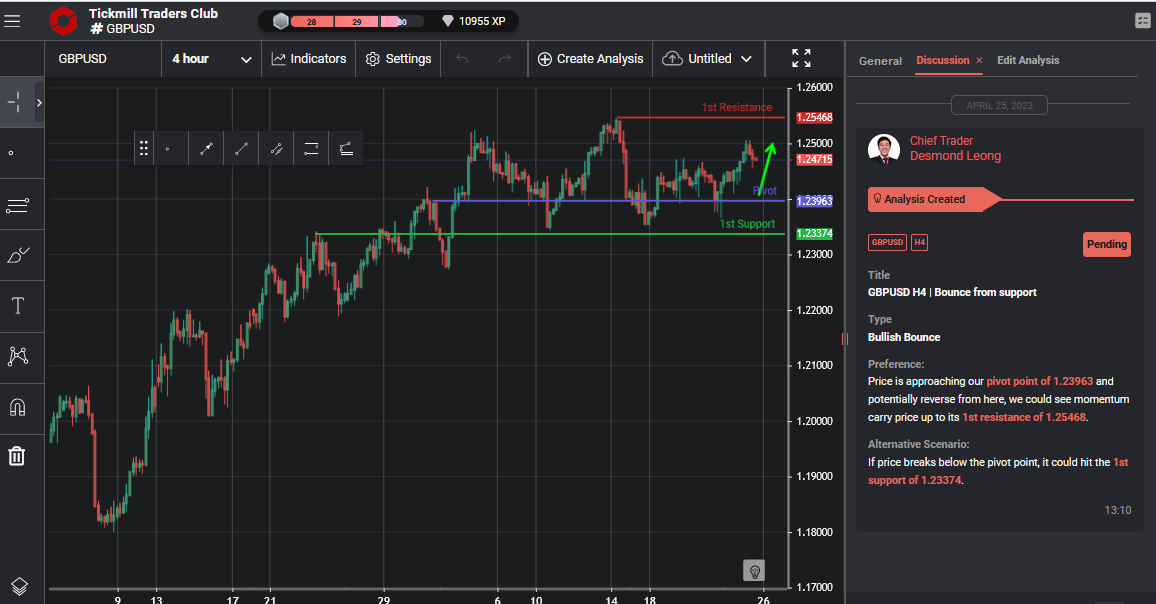Choose the parallel channel line tool
The width and height of the screenshot is (1156, 604).
[x=276, y=149]
